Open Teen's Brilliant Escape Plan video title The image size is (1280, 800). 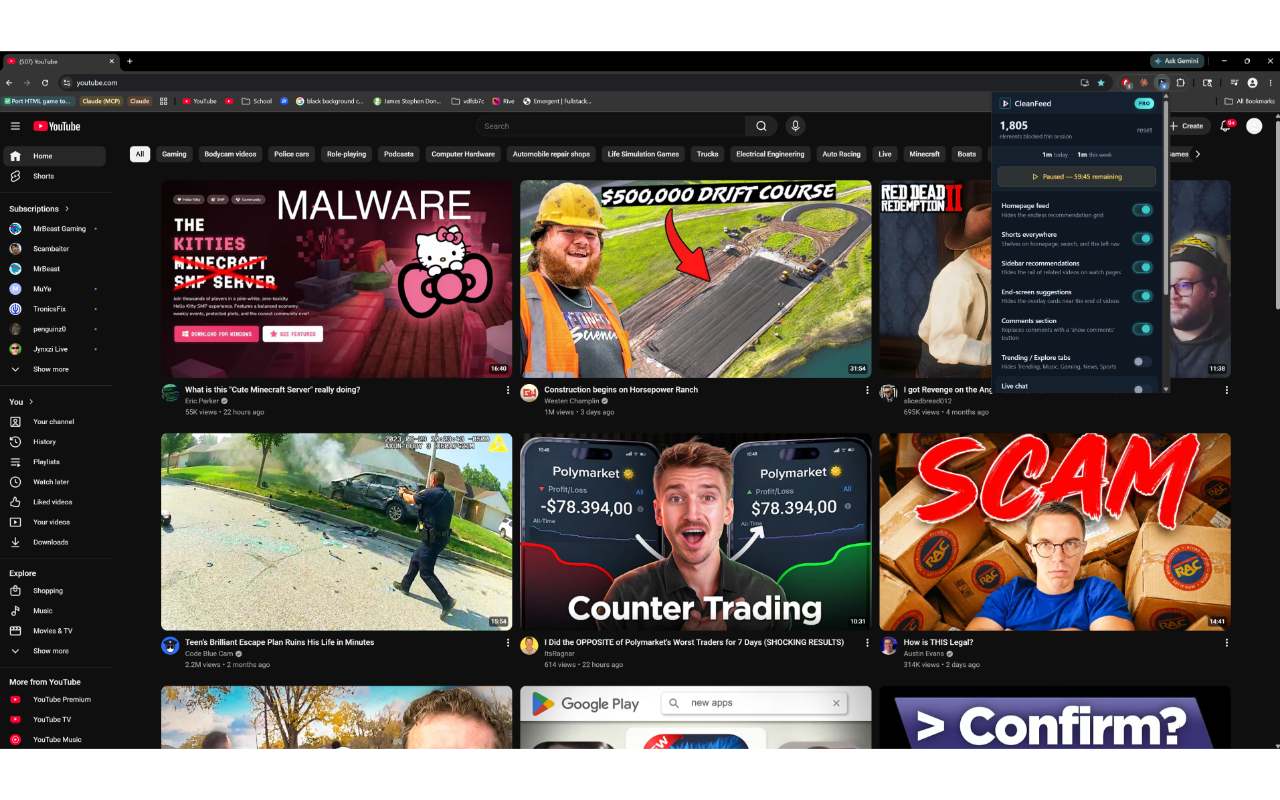tap(279, 642)
